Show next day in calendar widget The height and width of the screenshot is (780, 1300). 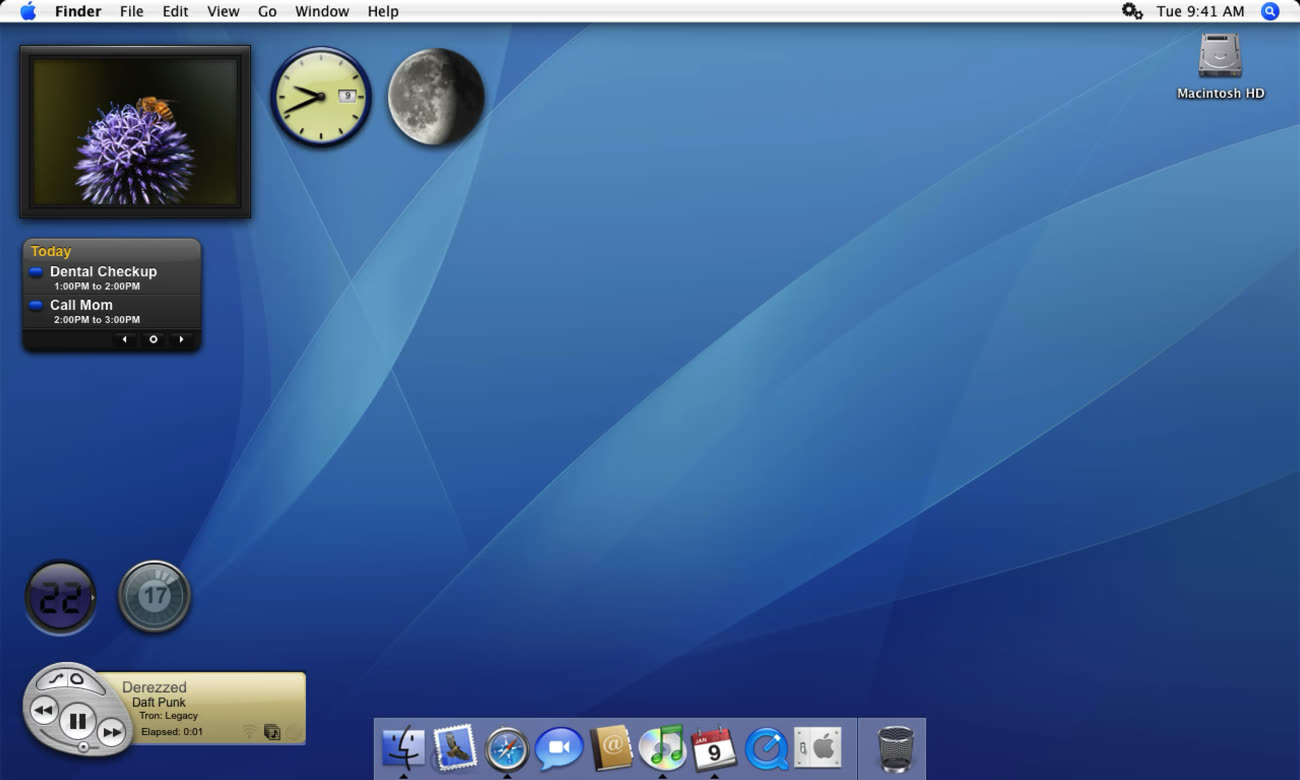click(x=181, y=340)
